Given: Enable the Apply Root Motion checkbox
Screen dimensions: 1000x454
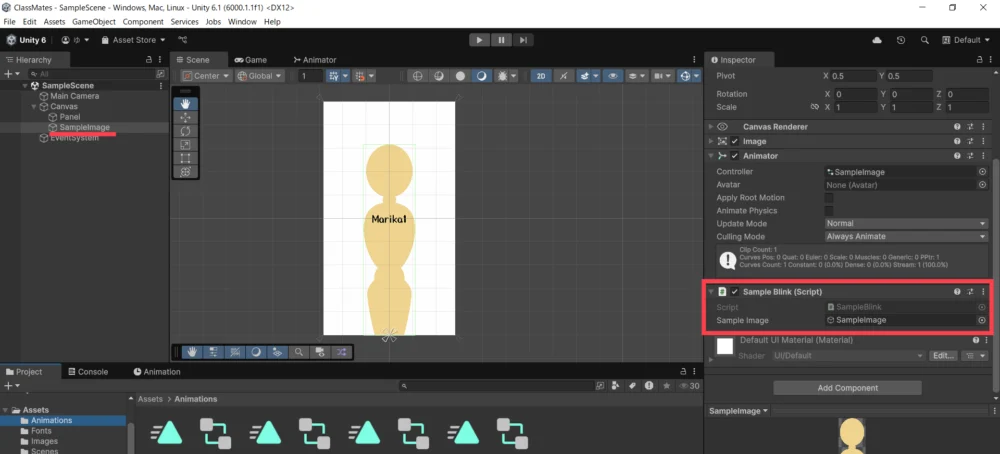Looking at the screenshot, I should point(829,198).
